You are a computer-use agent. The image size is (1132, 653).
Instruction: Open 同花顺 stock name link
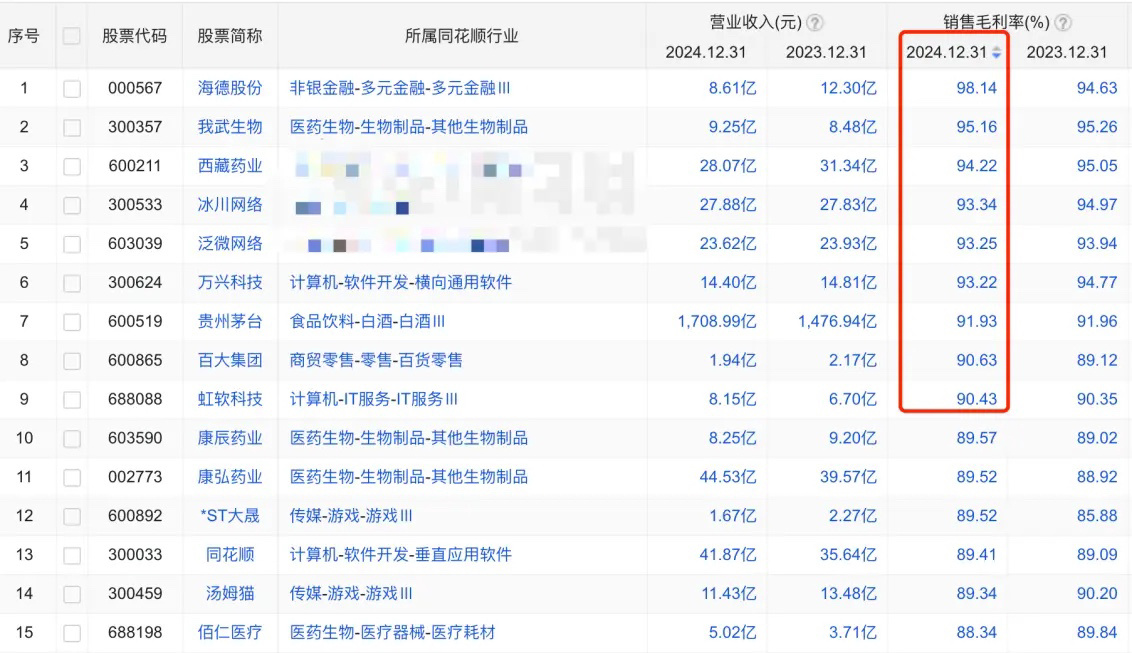tap(230, 555)
